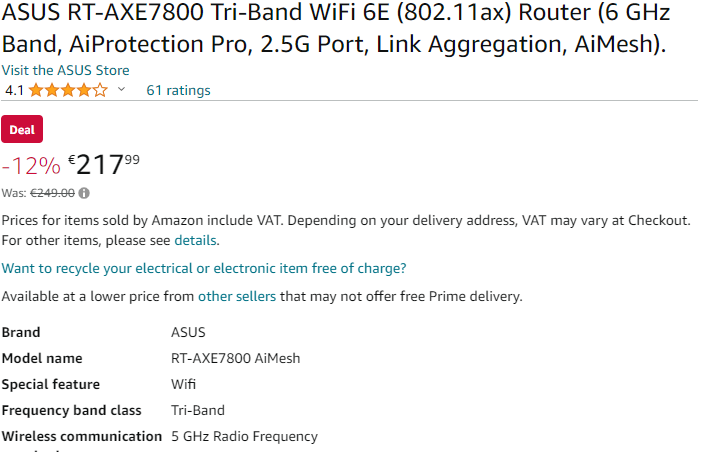Click the Frequency band class value Tri-Band
720x452 pixels.
[x=198, y=410]
